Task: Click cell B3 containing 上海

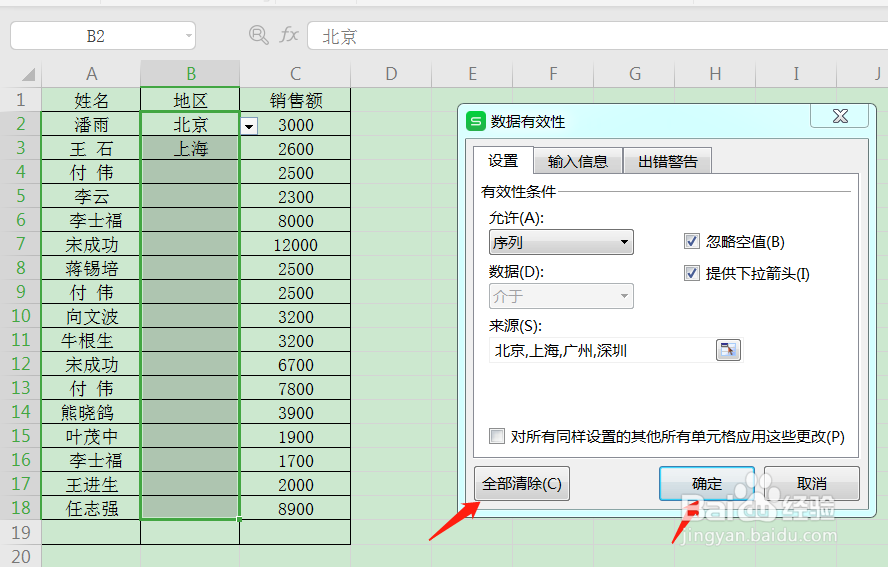Action: 190,148
